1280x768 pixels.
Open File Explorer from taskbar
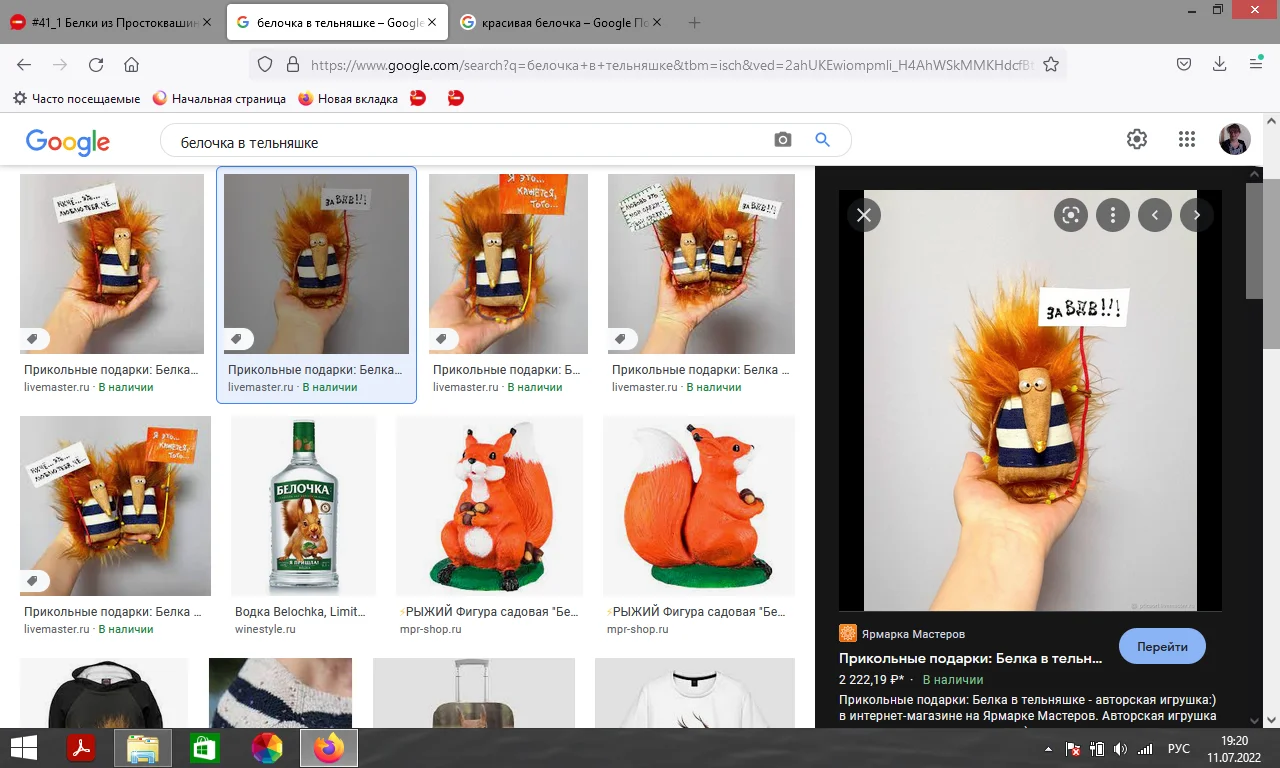pyautogui.click(x=143, y=748)
